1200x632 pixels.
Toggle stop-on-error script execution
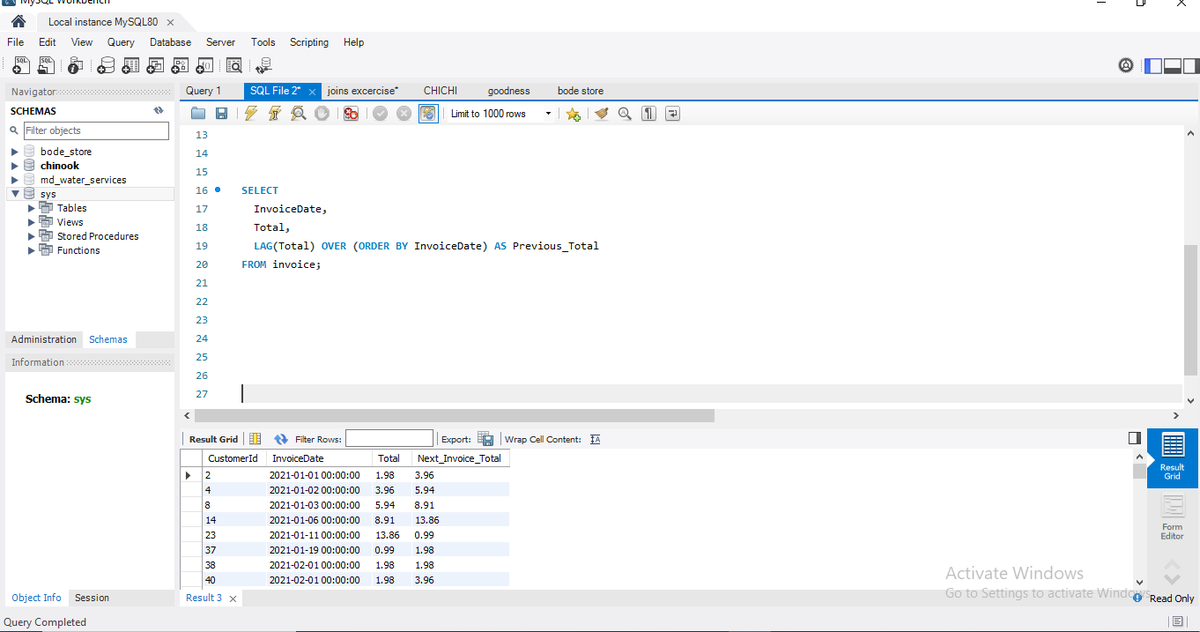(351, 114)
